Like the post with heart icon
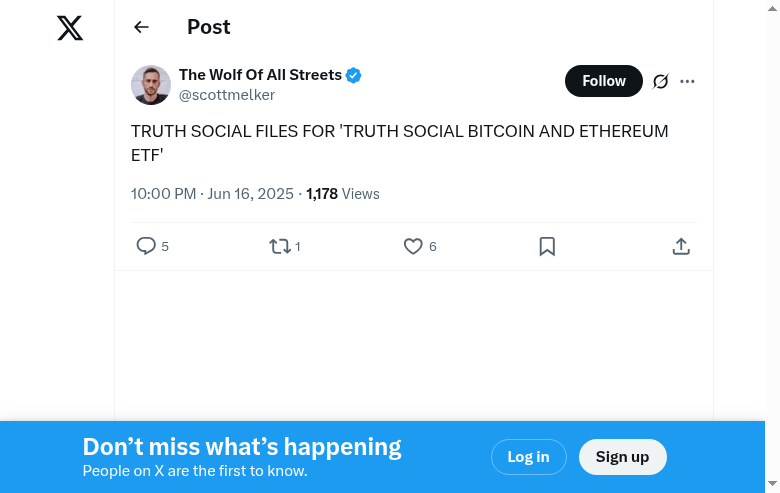The height and width of the screenshot is (493, 780). [x=413, y=246]
